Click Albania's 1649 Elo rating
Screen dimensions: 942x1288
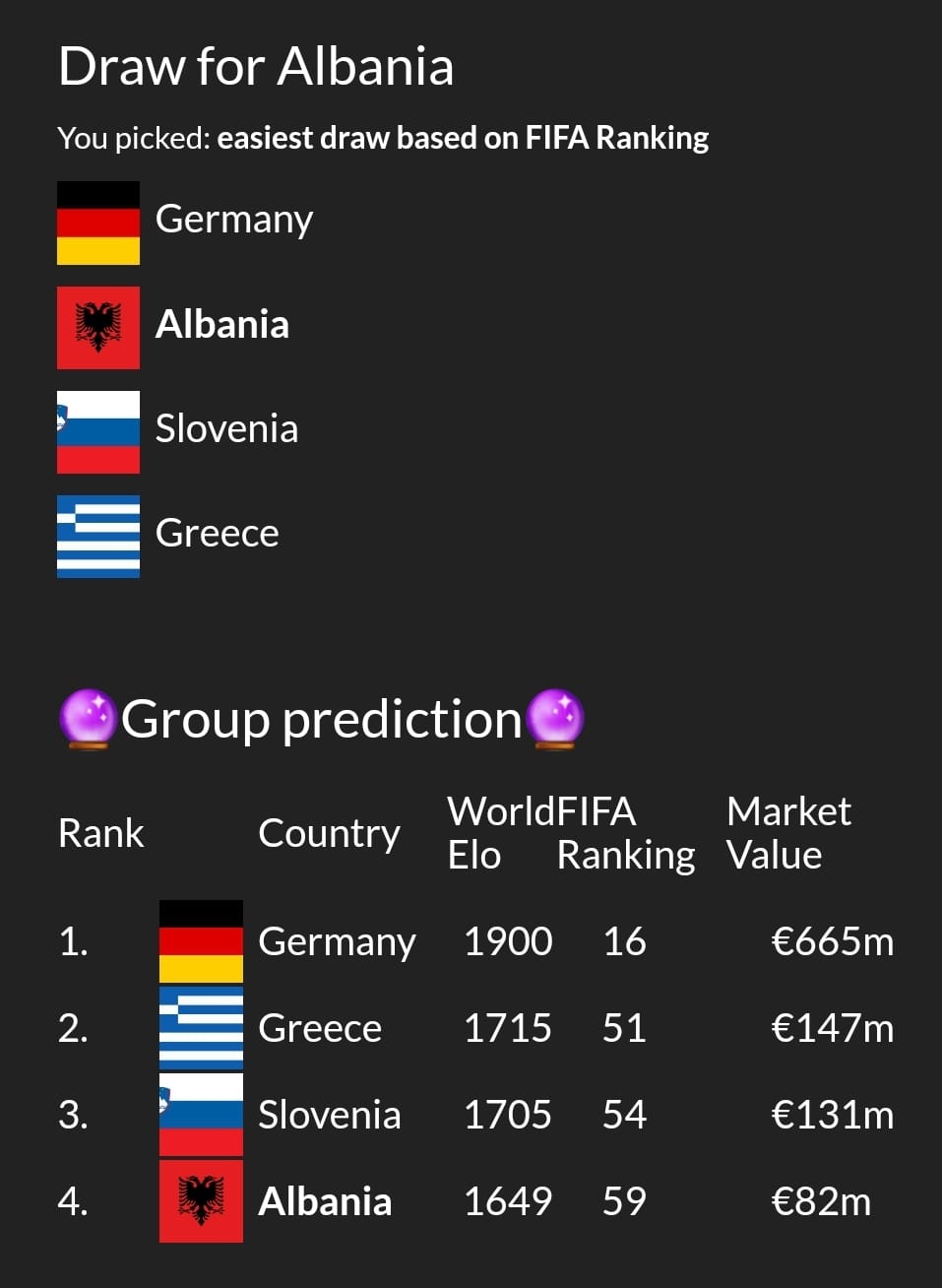[x=508, y=1201]
